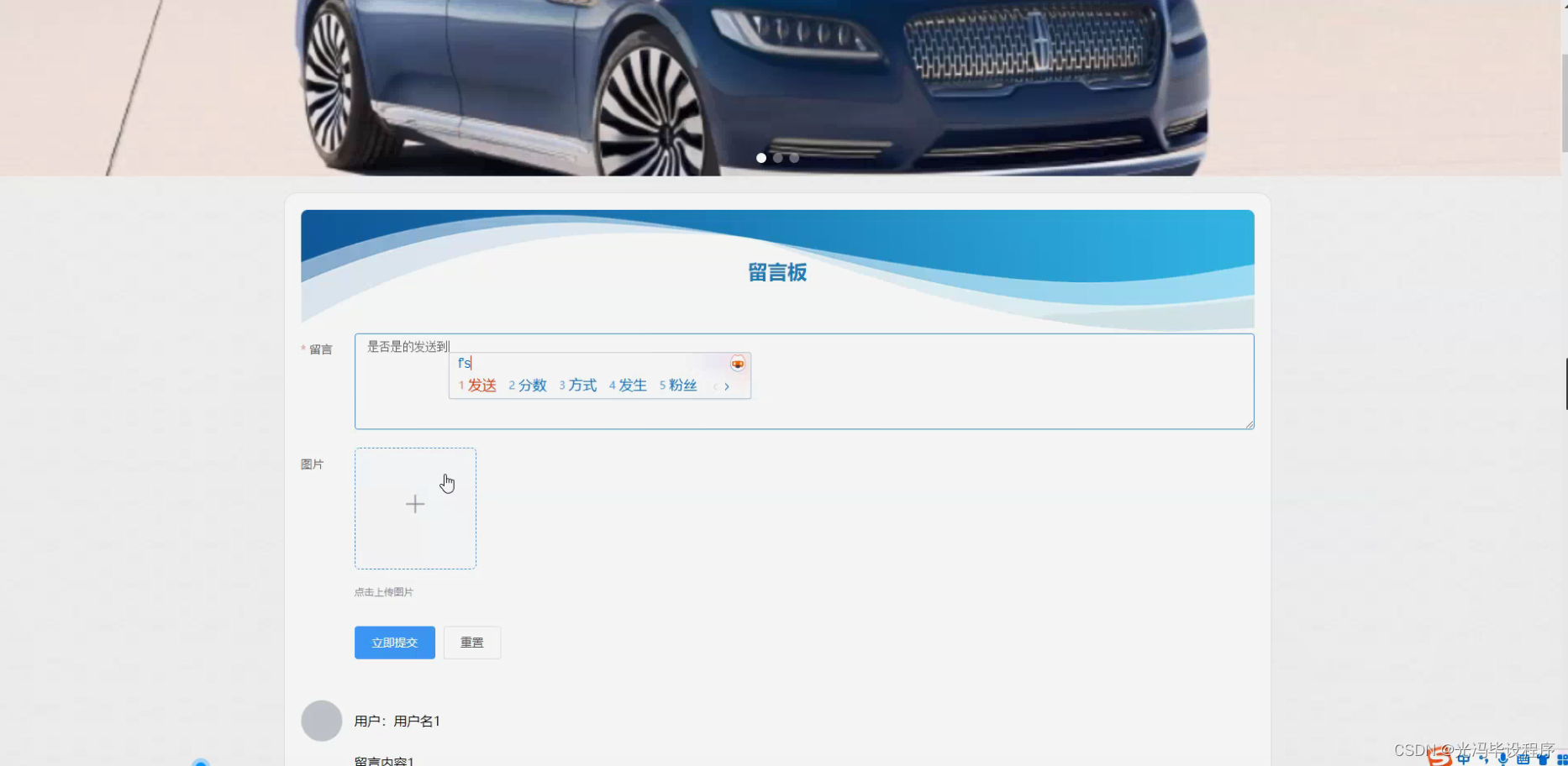
Task: Click the 点击上传图片 upload hint text
Action: click(382, 591)
